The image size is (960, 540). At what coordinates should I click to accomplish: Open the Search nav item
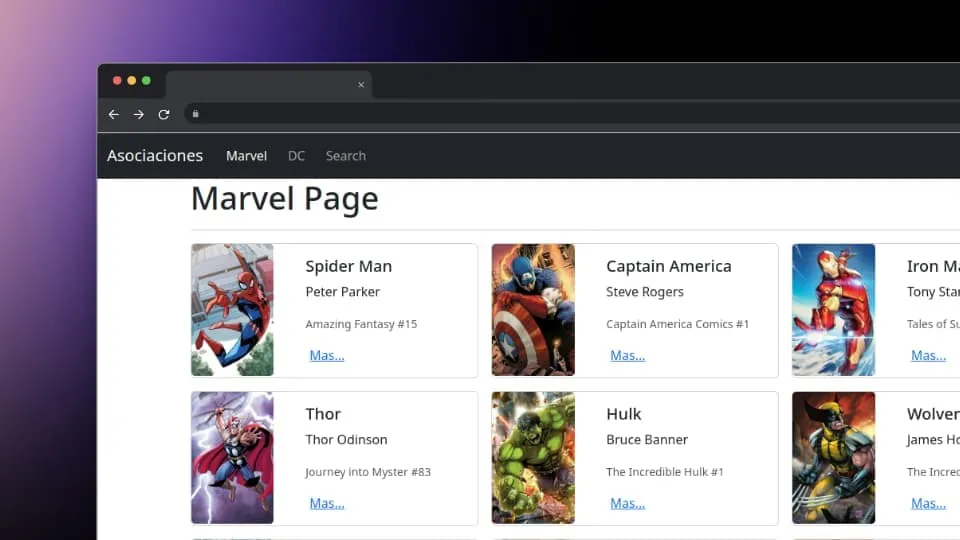(346, 156)
